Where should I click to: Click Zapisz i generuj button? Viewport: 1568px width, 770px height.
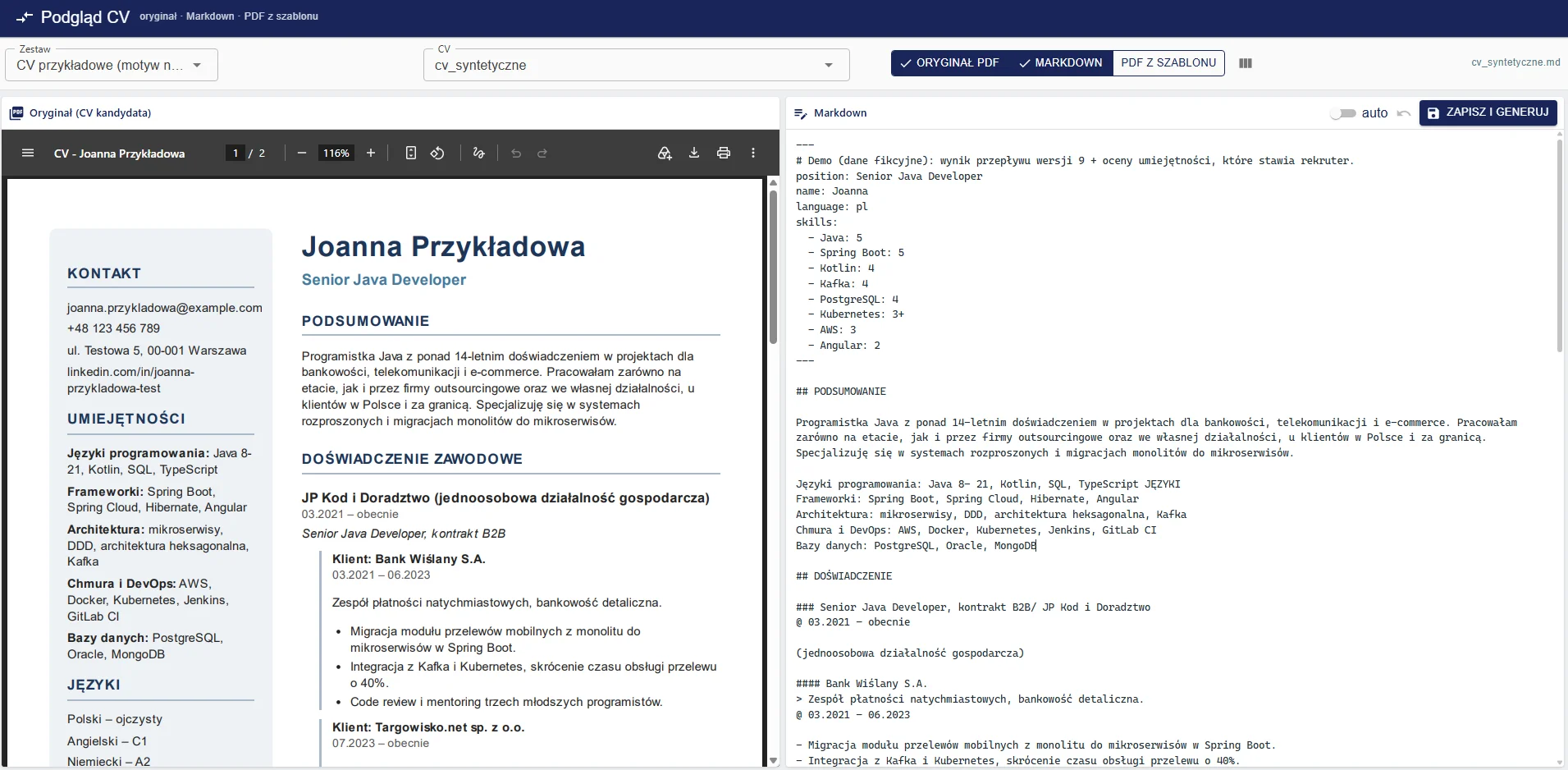click(x=1488, y=112)
